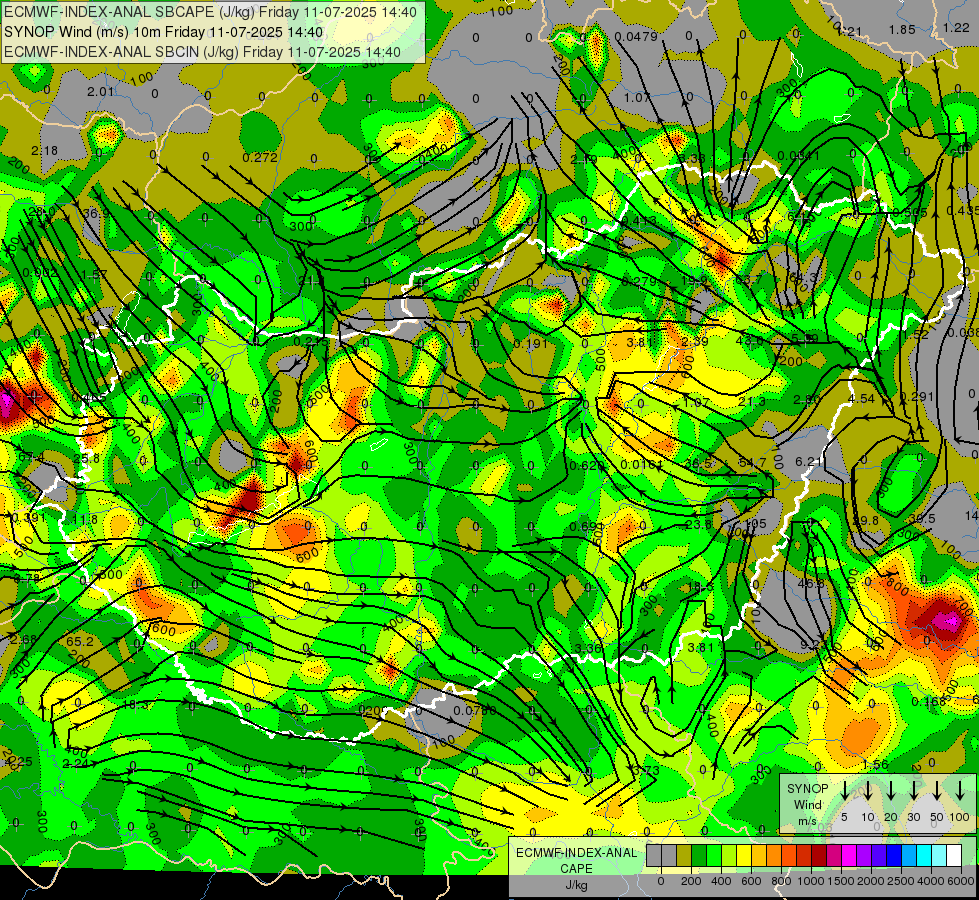Viewport: 979px width, 900px height.
Task: Click the station value '54.7' on map
Action: coord(752,463)
